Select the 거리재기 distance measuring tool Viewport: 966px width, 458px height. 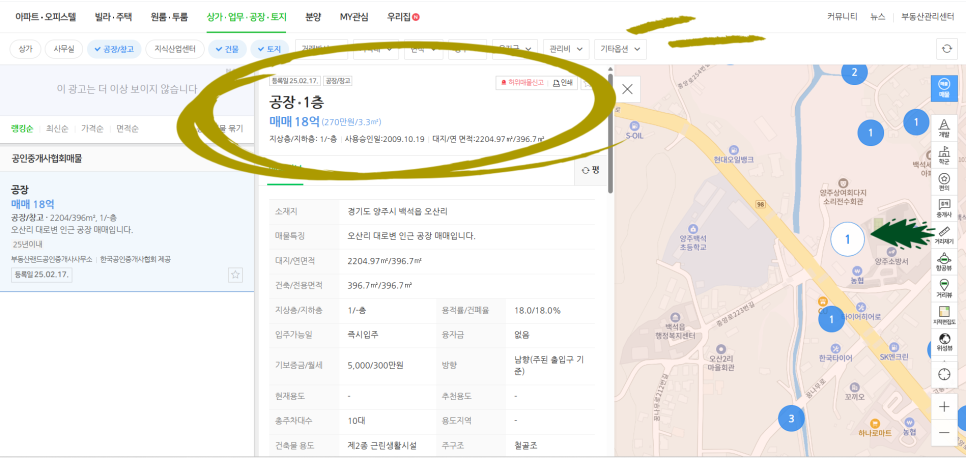[943, 235]
